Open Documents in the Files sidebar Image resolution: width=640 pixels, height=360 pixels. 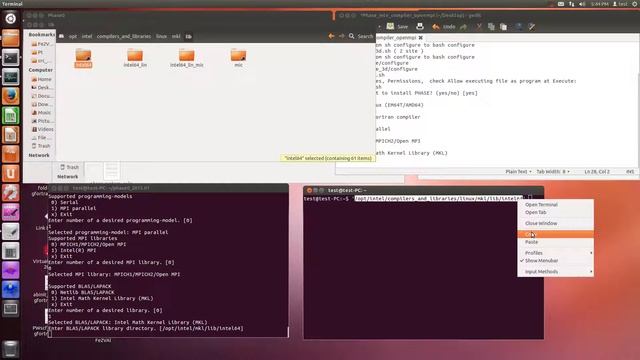41,96
